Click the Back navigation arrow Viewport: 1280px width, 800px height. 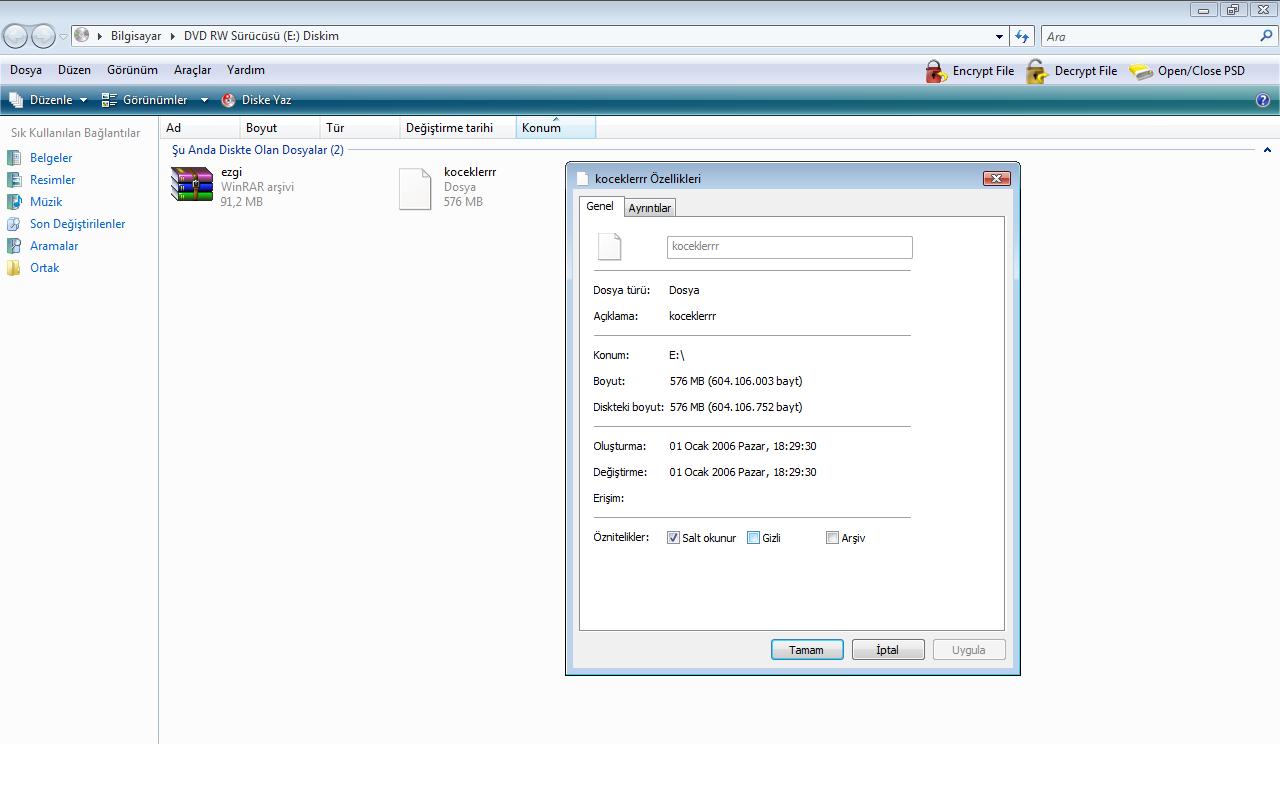point(16,36)
